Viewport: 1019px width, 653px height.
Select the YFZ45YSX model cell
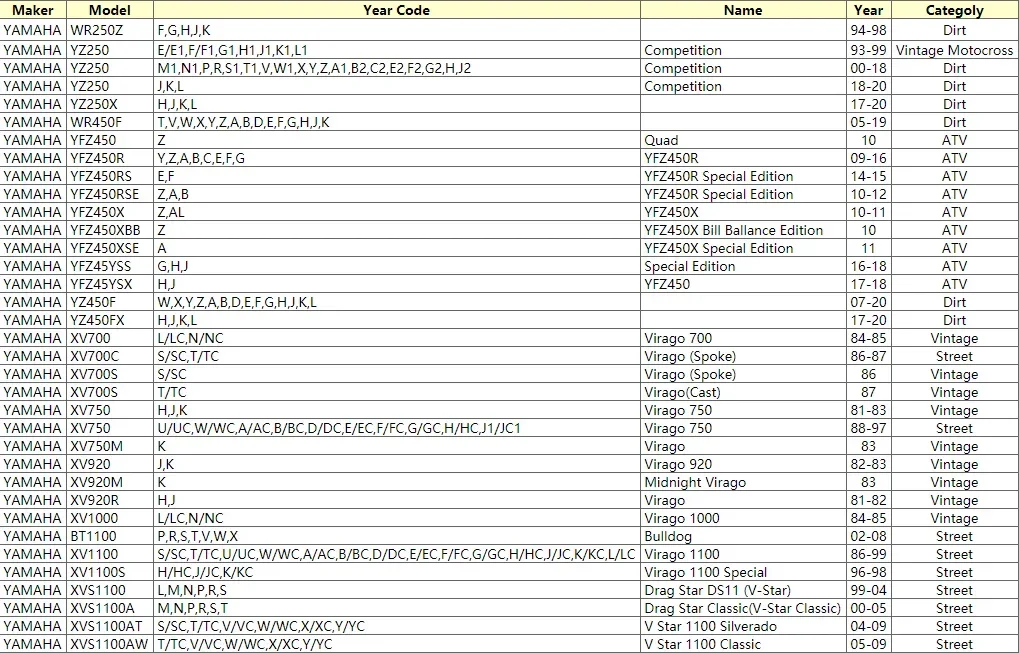(x=110, y=284)
